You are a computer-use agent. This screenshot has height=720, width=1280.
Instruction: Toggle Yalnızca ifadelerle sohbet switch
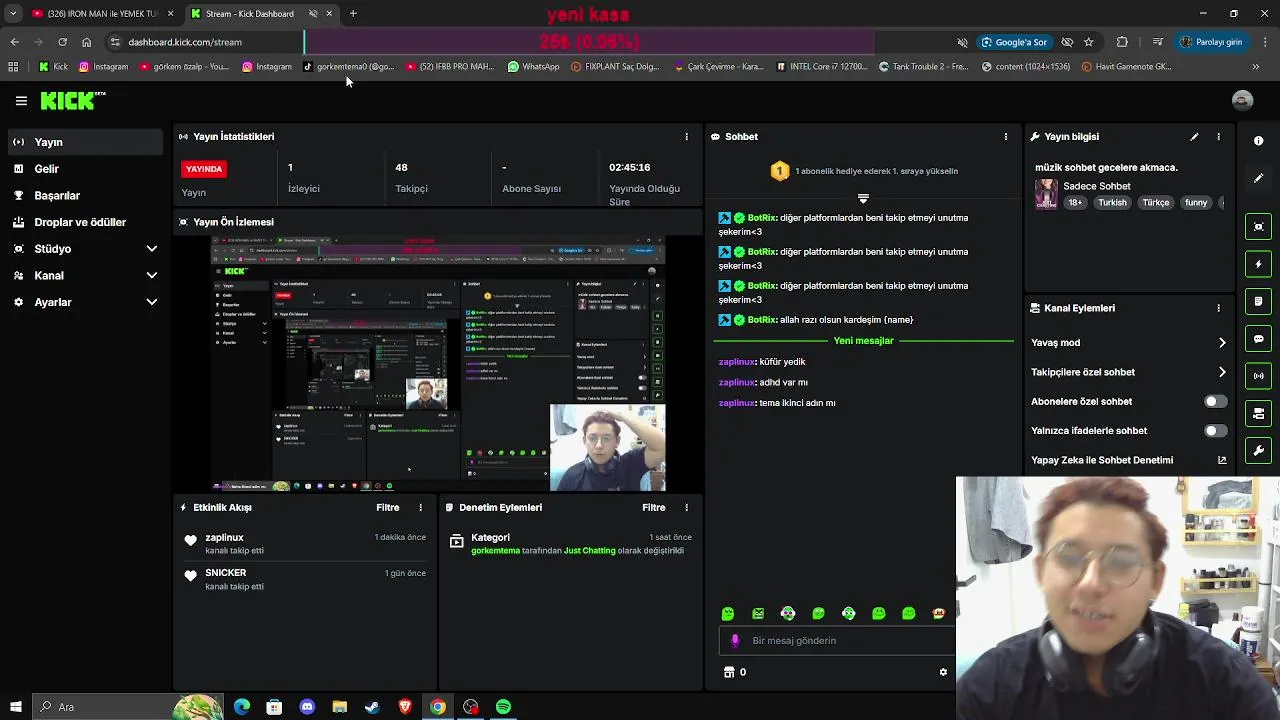[1215, 431]
